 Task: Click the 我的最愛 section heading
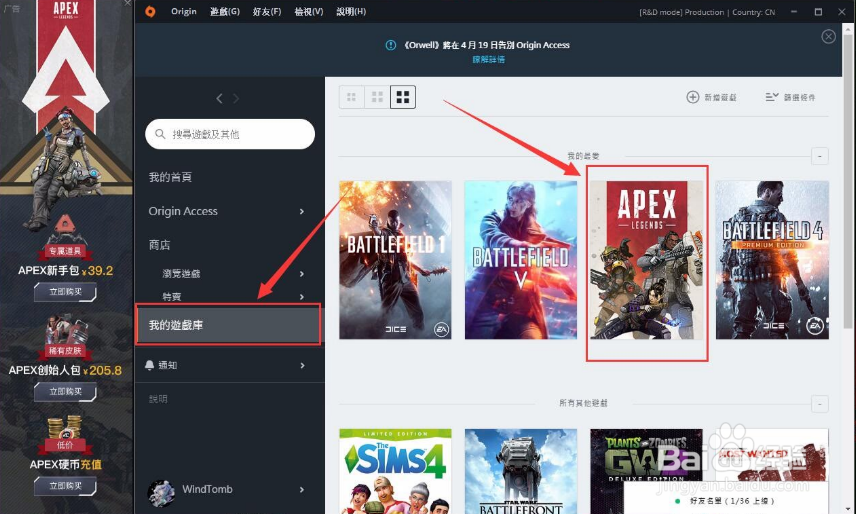click(x=583, y=156)
